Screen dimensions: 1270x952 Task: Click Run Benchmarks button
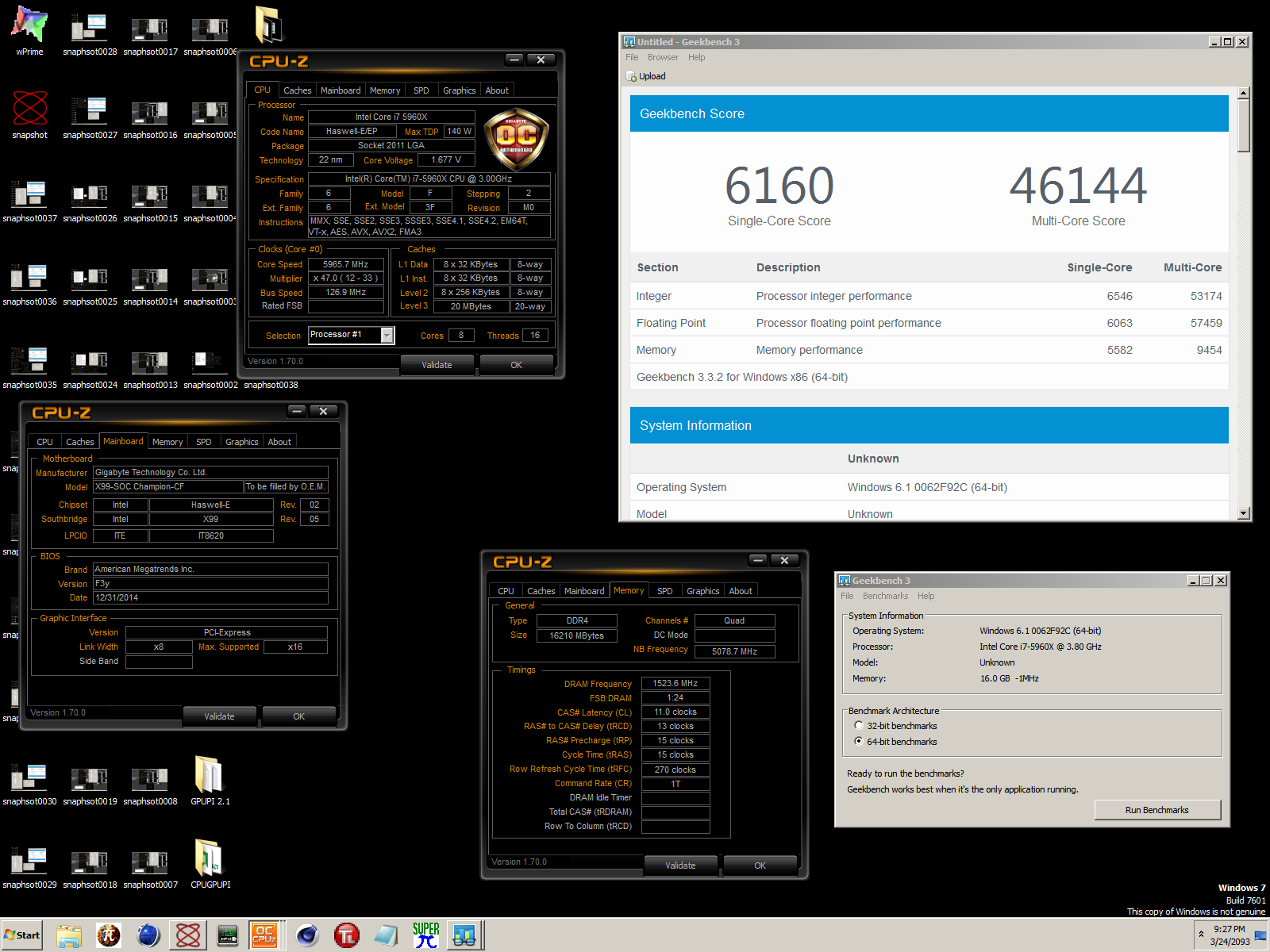1157,810
